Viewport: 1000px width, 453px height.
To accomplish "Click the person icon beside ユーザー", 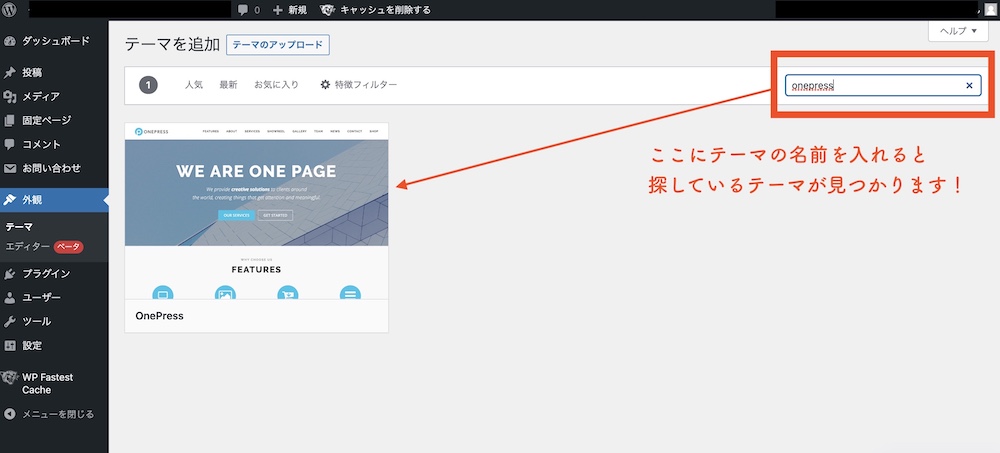I will tap(10, 297).
